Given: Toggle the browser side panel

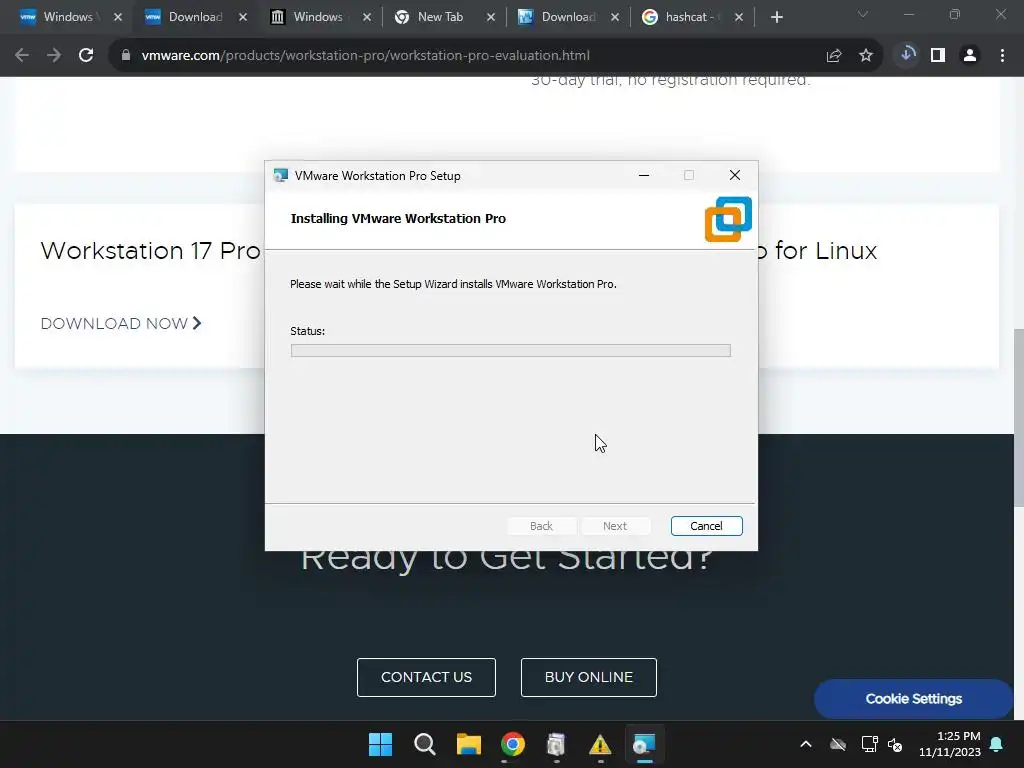Looking at the screenshot, I should coord(938,56).
